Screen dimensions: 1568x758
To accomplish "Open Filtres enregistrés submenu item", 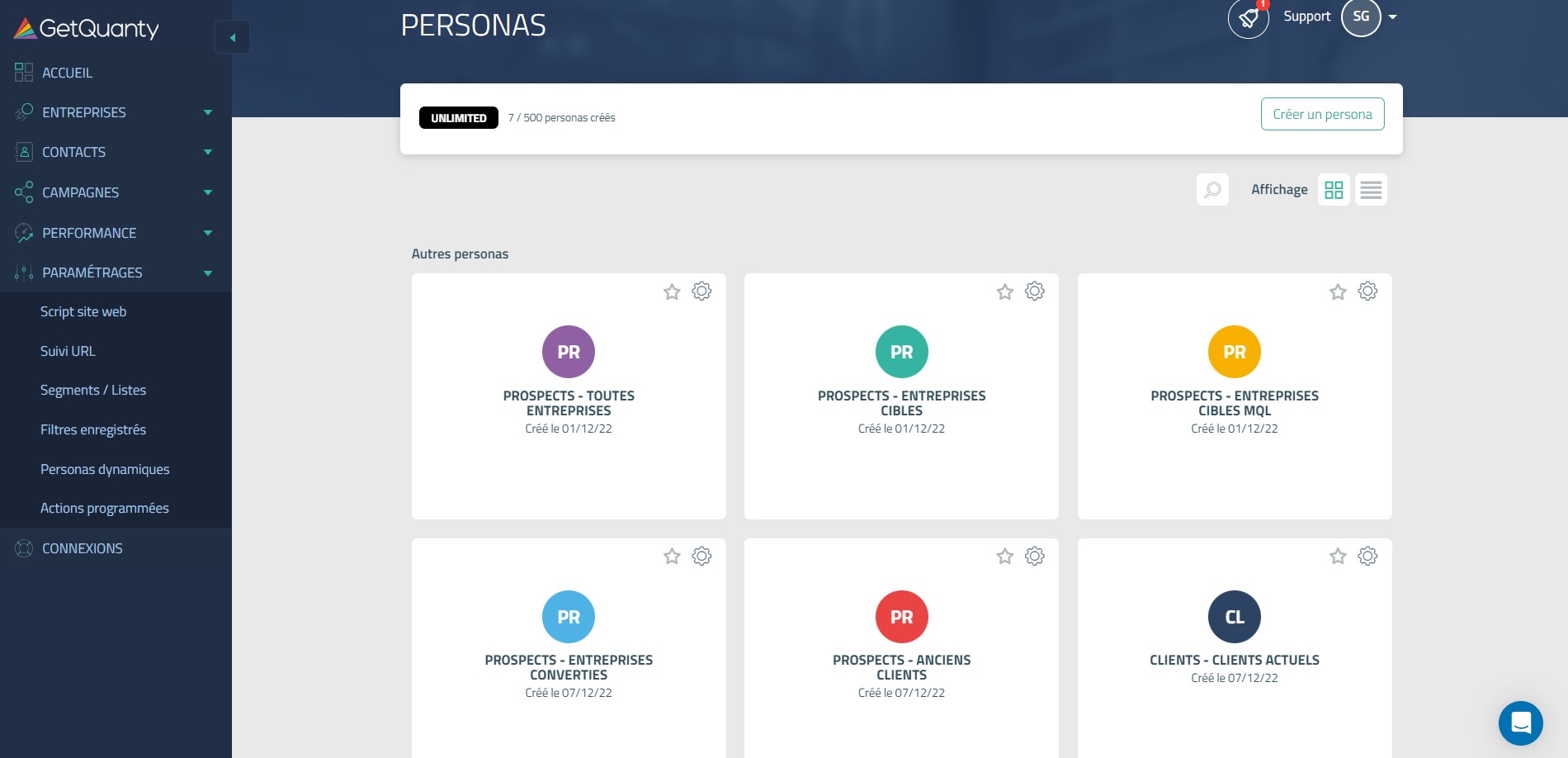I will click(x=93, y=429).
